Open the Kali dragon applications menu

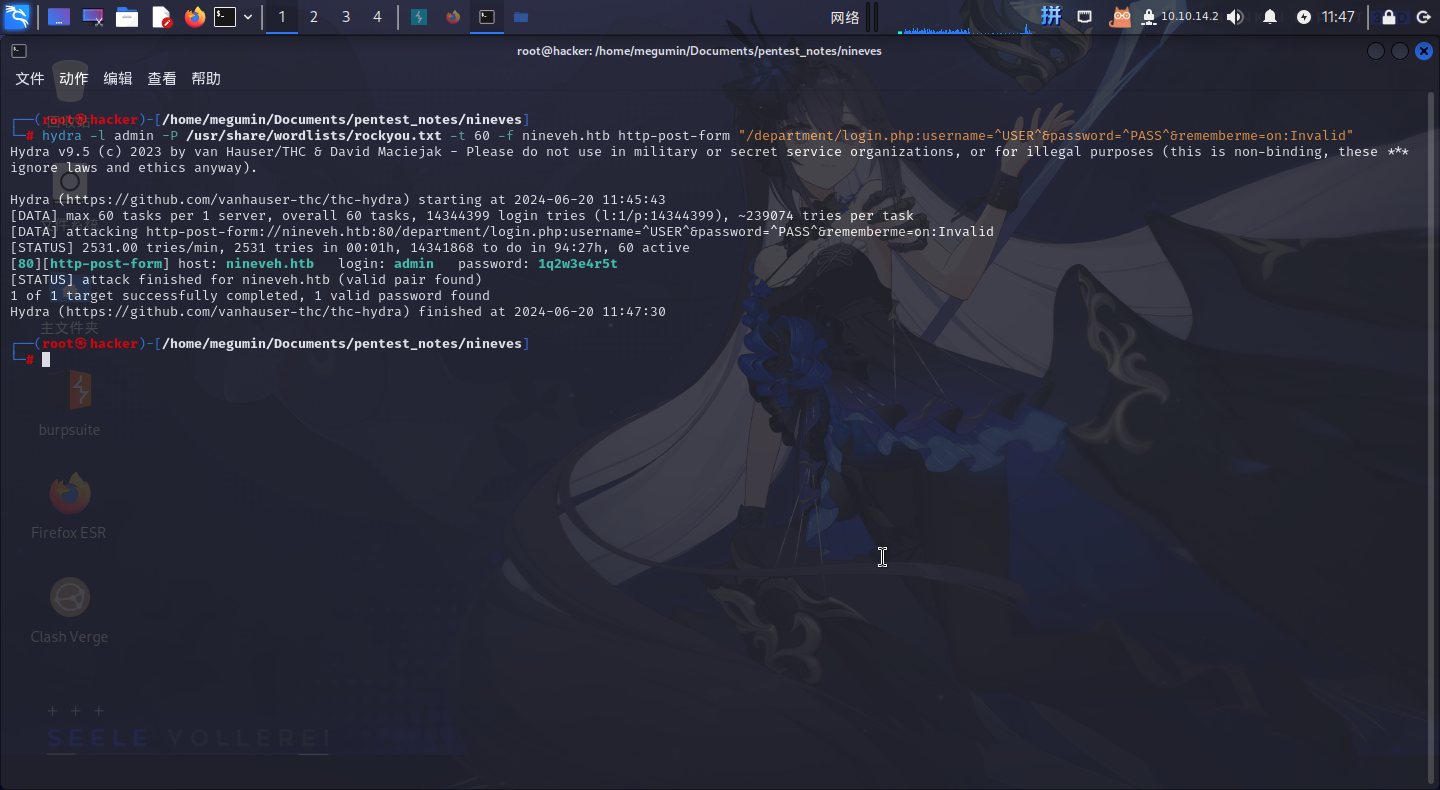click(x=17, y=16)
